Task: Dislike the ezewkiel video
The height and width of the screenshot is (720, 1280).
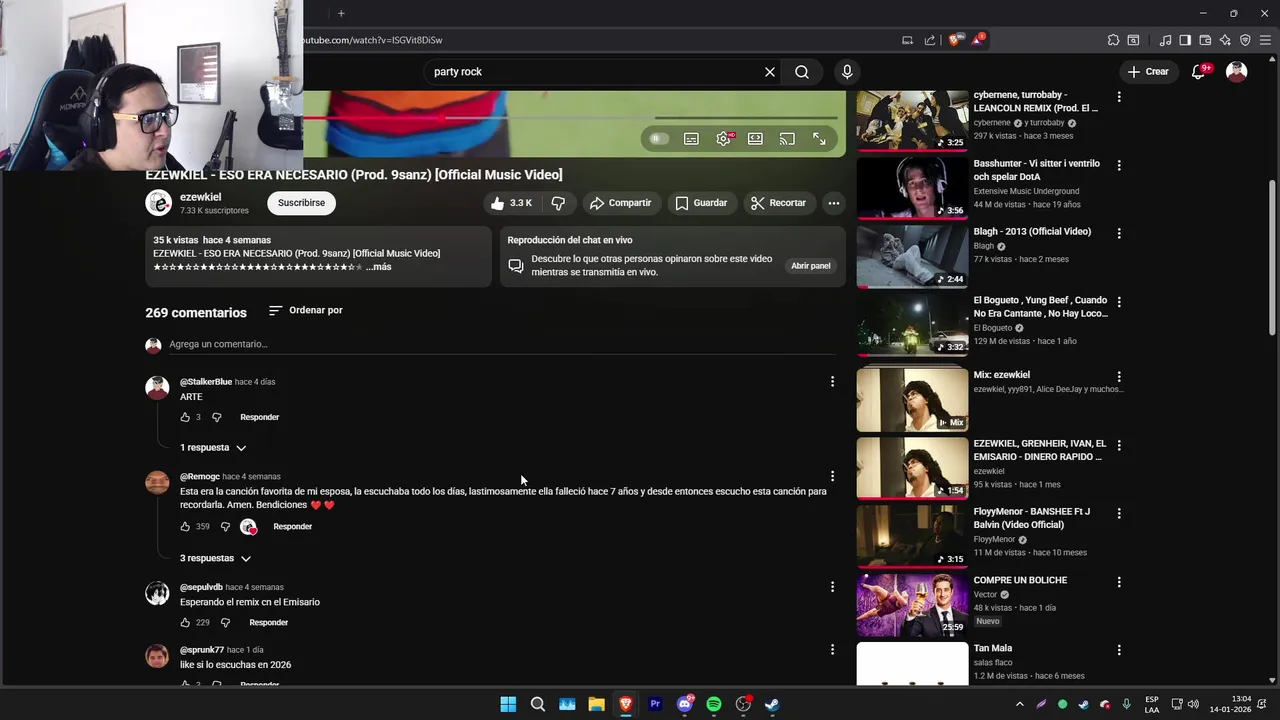Action: (558, 203)
